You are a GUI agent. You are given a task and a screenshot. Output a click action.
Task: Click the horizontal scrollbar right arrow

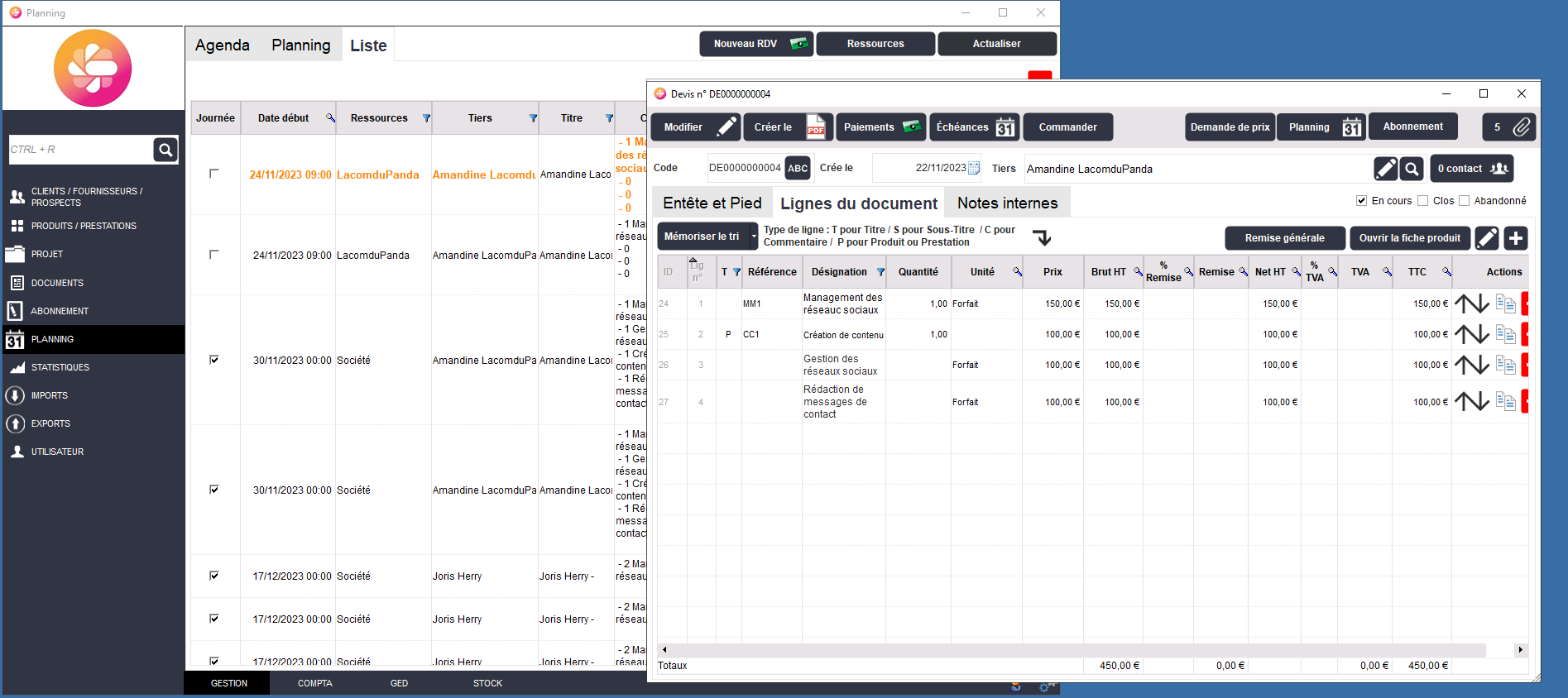tap(1520, 650)
